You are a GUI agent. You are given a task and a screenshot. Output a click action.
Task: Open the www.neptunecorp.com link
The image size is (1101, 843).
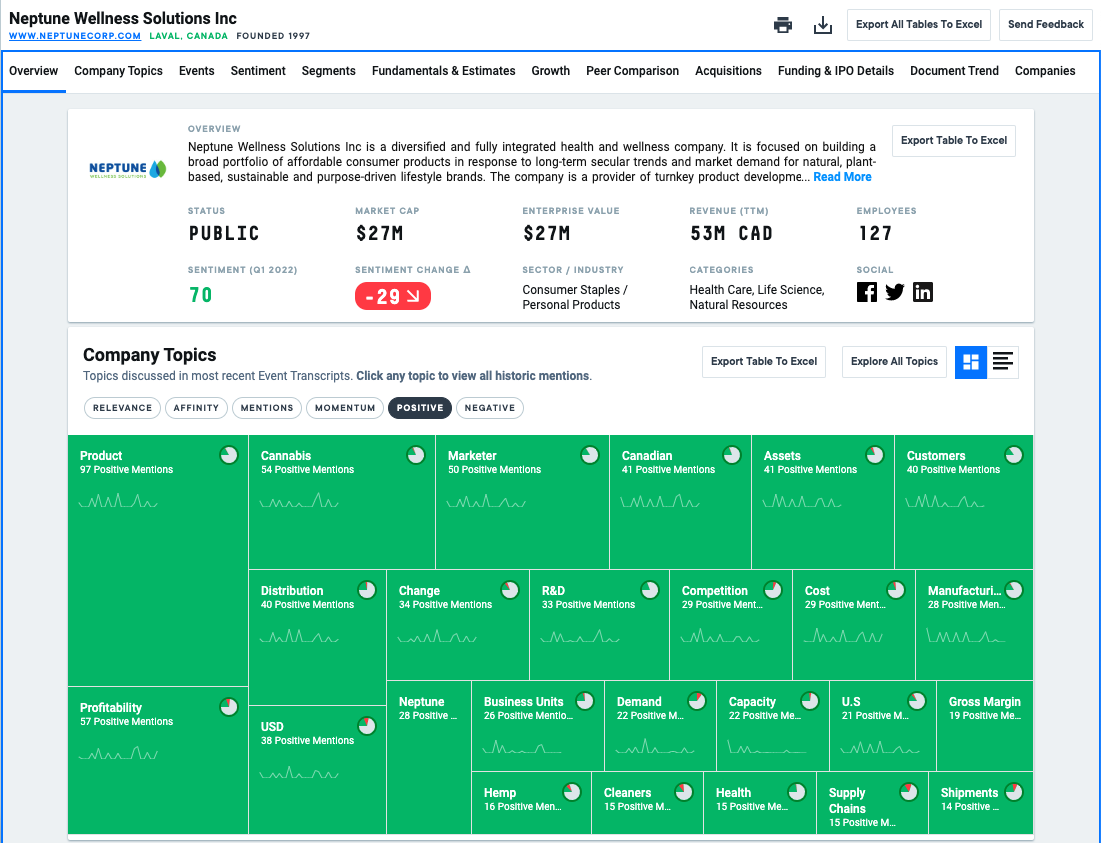(75, 36)
